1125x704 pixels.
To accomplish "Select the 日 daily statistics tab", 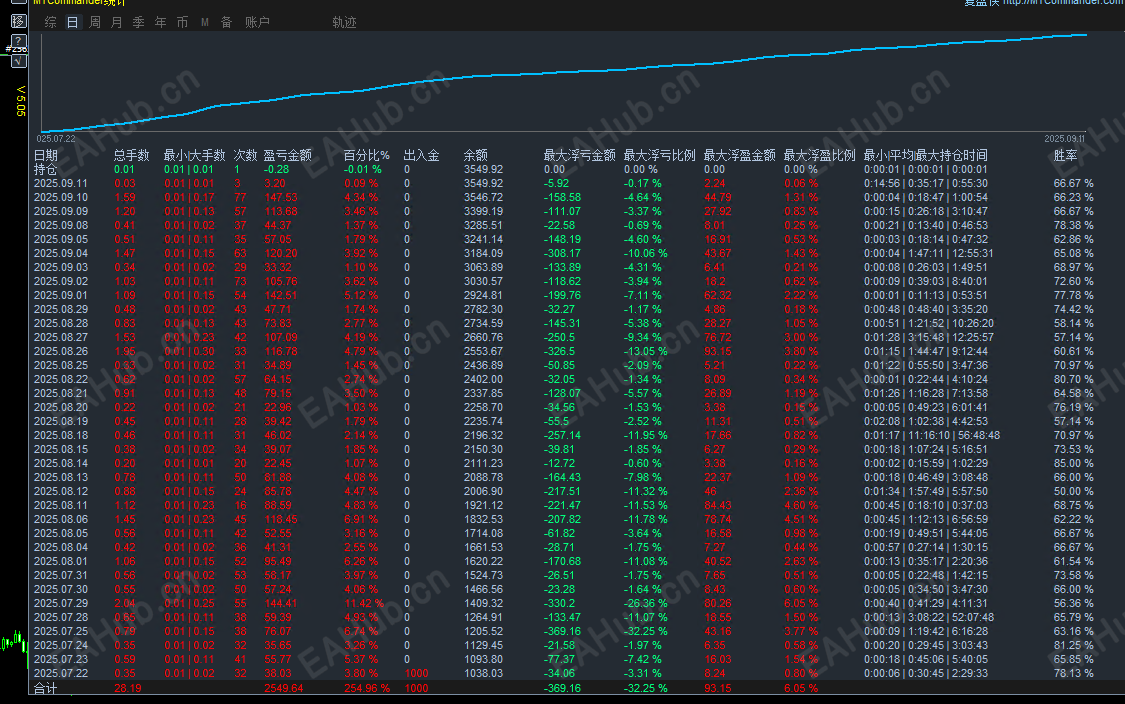I will click(72, 22).
